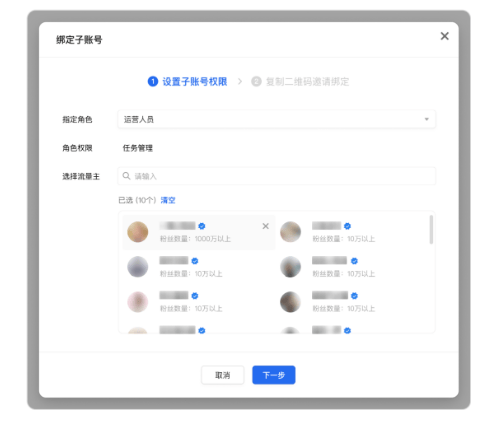The image size is (499, 432).
Task: Click the dropdown arrow of 指定角色
Action: click(x=426, y=119)
